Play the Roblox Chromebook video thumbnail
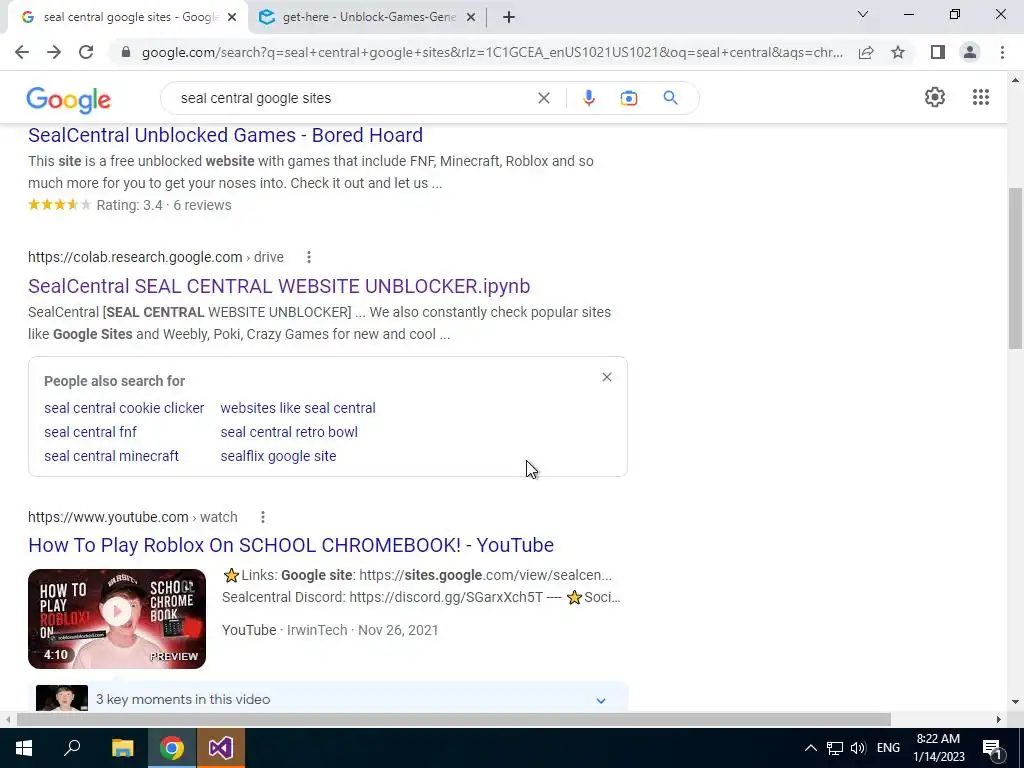Image resolution: width=1024 pixels, height=768 pixels. coord(117,618)
